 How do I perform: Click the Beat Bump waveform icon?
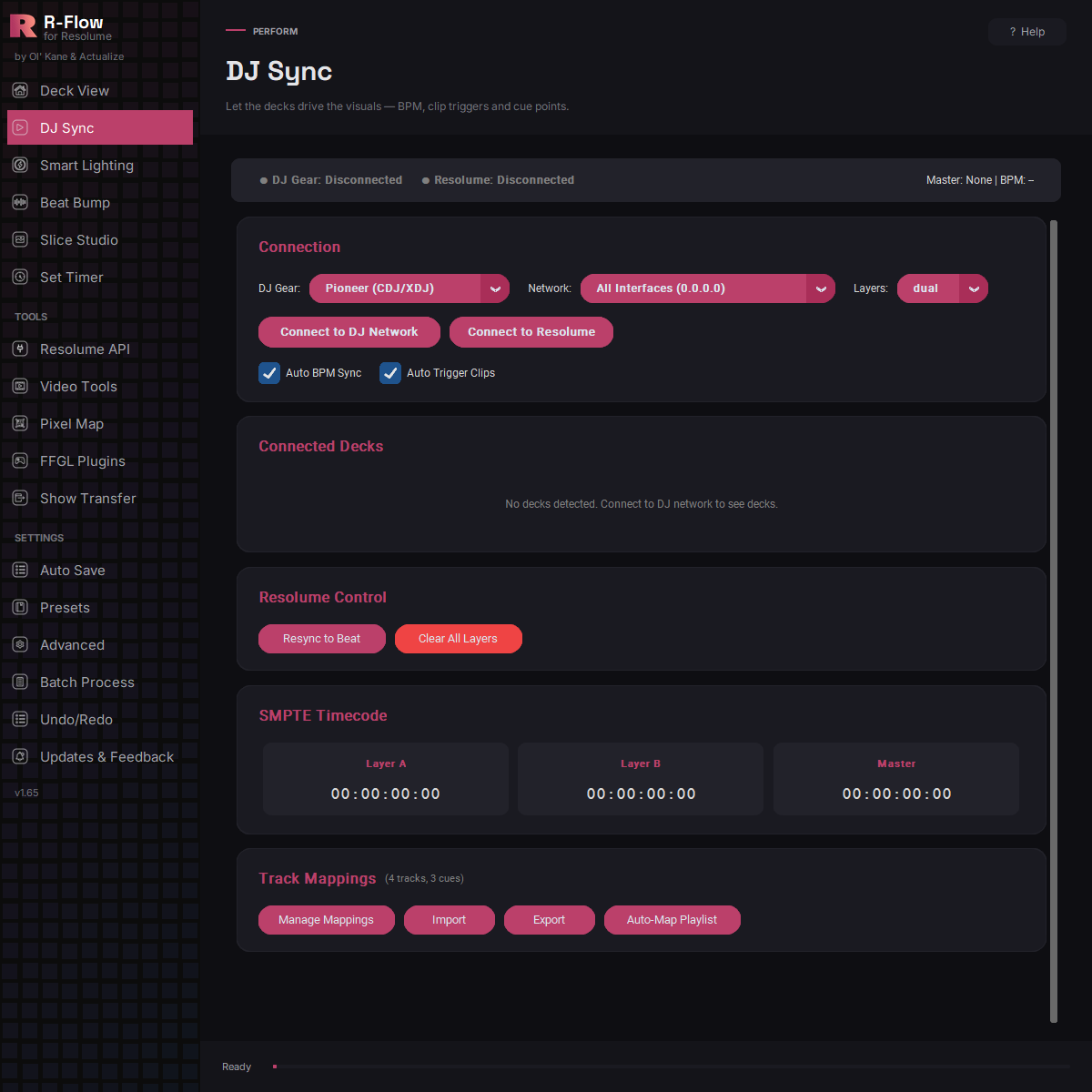coord(20,202)
